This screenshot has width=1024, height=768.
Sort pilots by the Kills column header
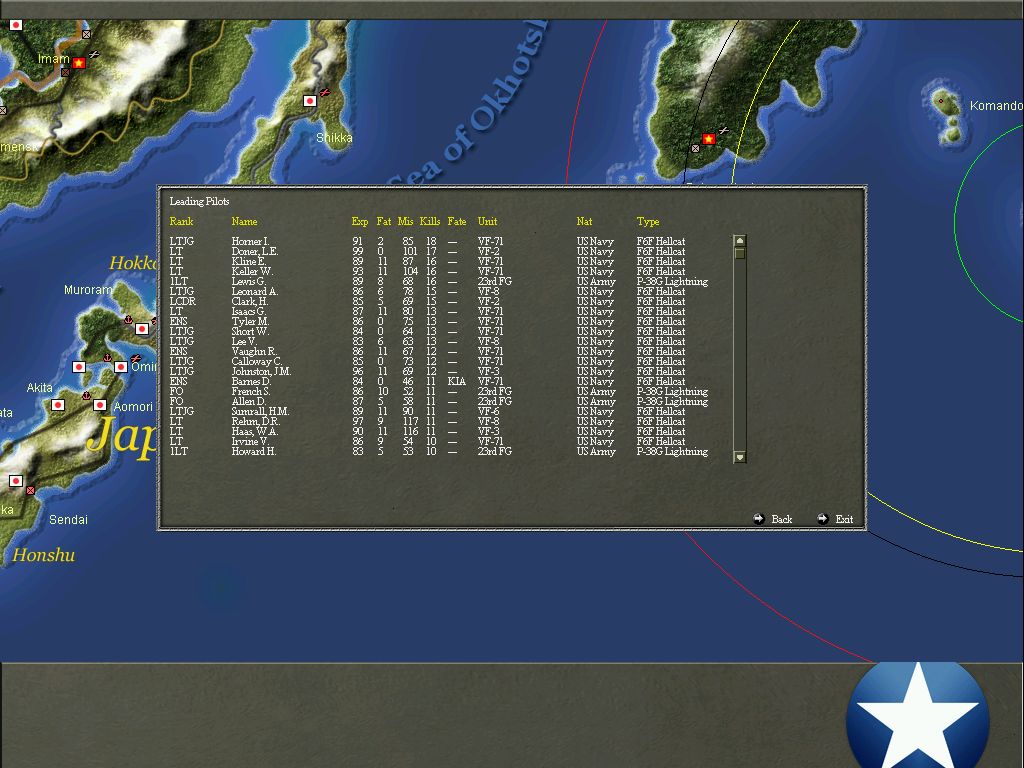(430, 221)
